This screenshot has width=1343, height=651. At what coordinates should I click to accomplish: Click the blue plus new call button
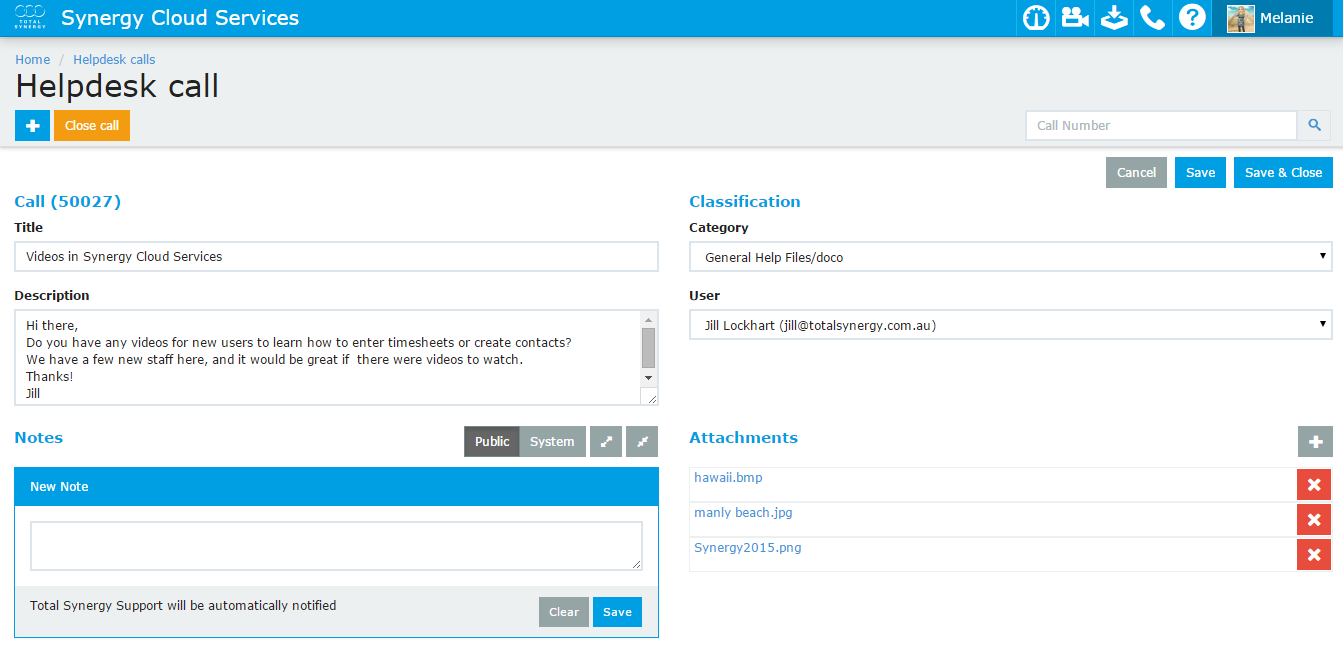[x=32, y=126]
